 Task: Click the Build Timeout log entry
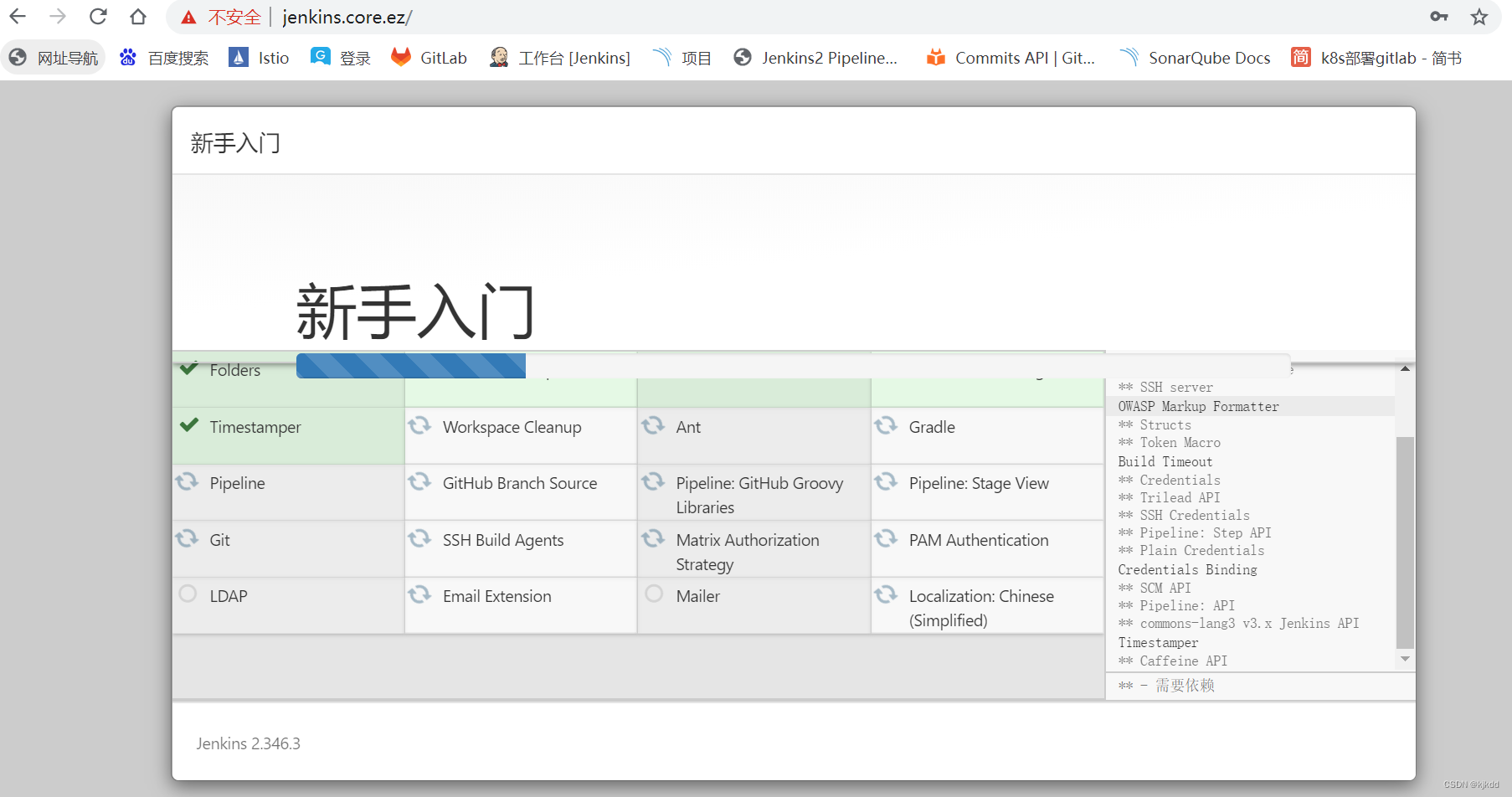(1165, 462)
